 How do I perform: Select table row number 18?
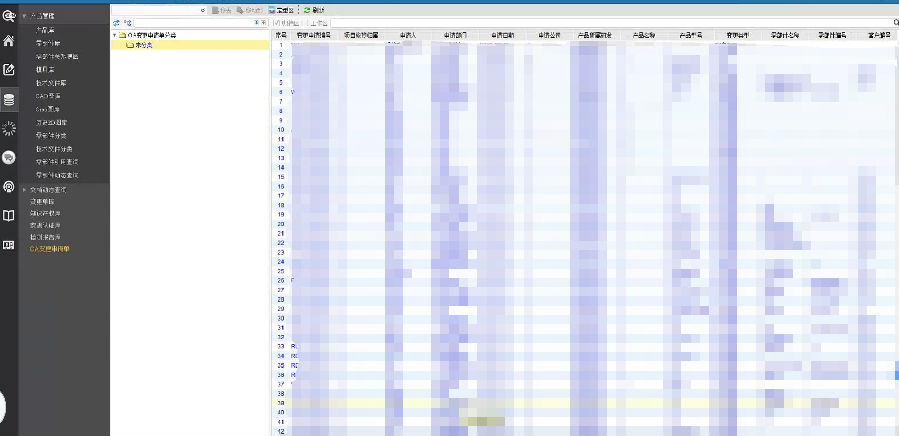[583, 205]
